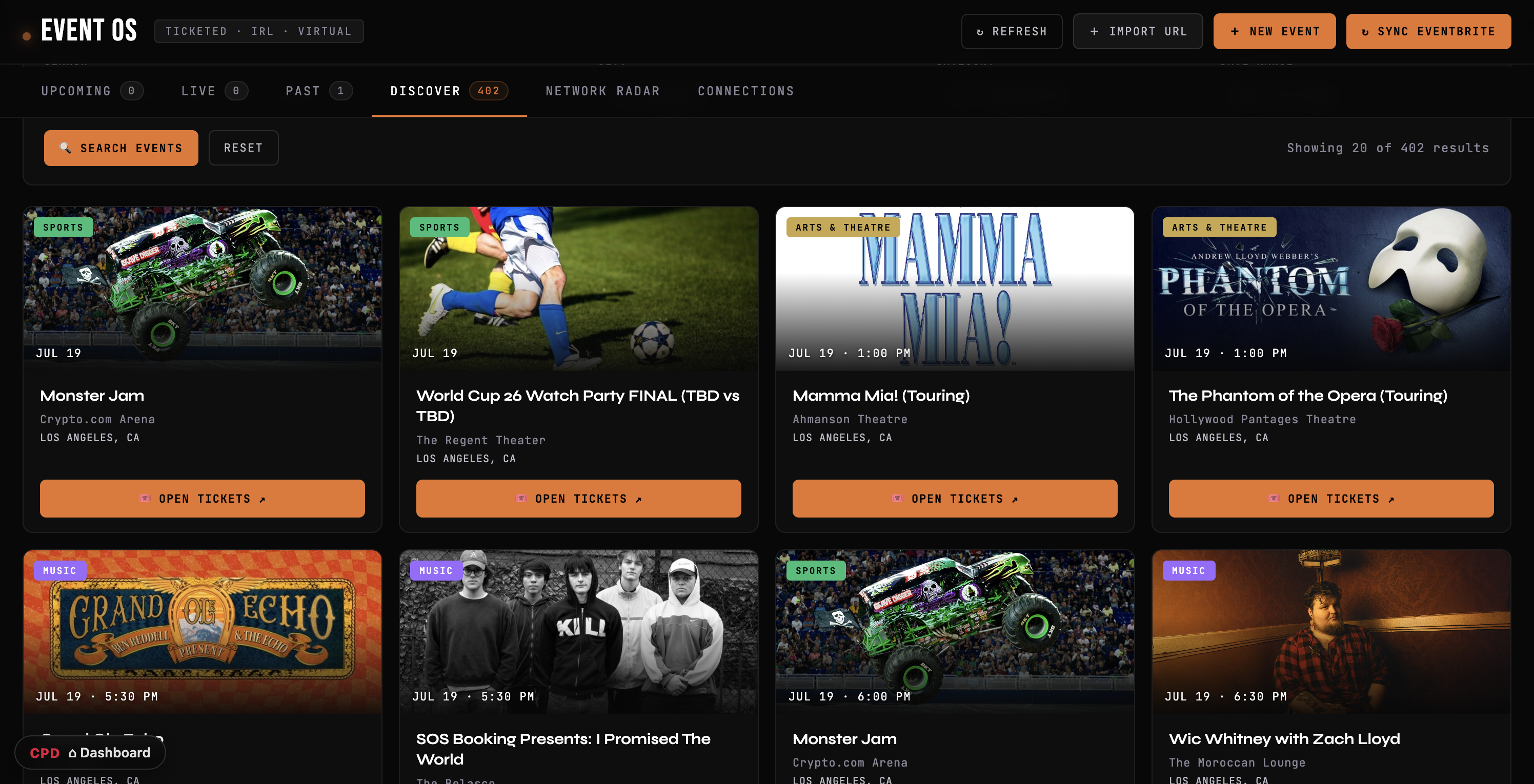Open the Phantom of the Opera thumbnail
This screenshot has width=1534, height=784.
pos(1331,288)
